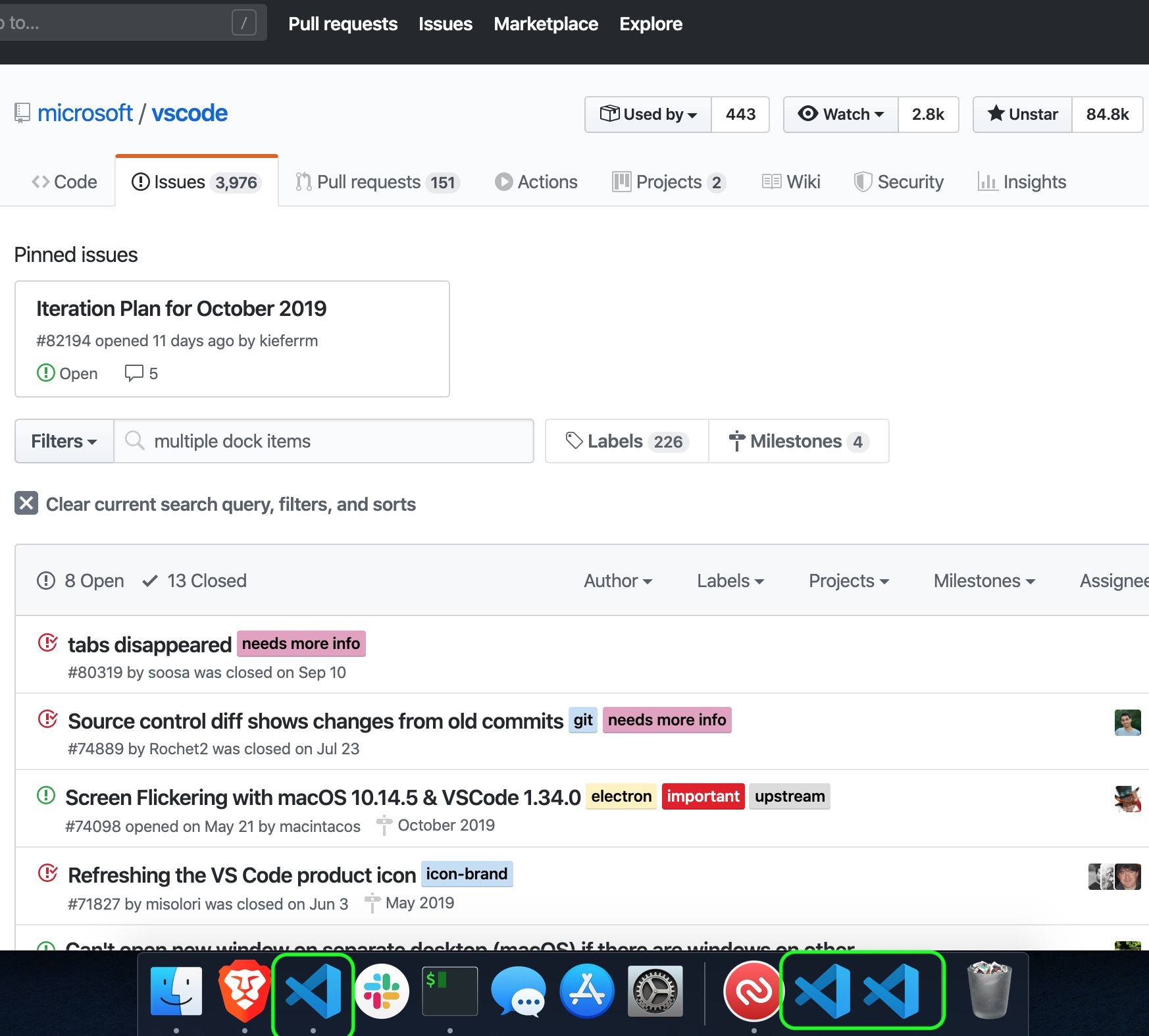Expand the Projects filter dropdown

849,581
